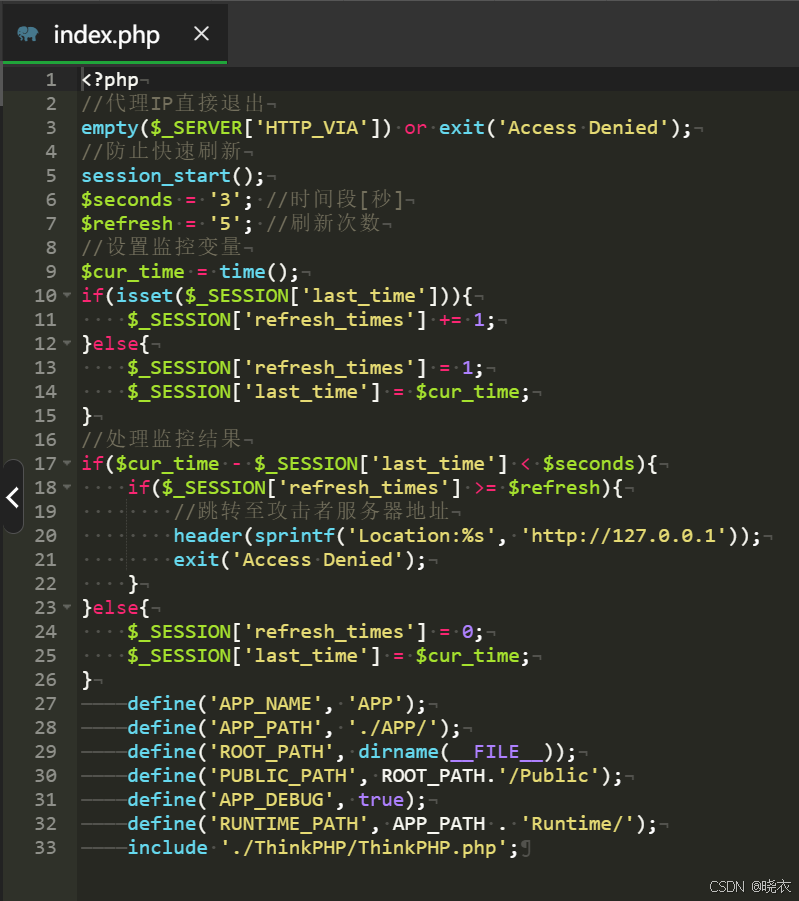
Task: Click './ThinkPHP/ThinkPHP.php' path string
Action: click(364, 848)
